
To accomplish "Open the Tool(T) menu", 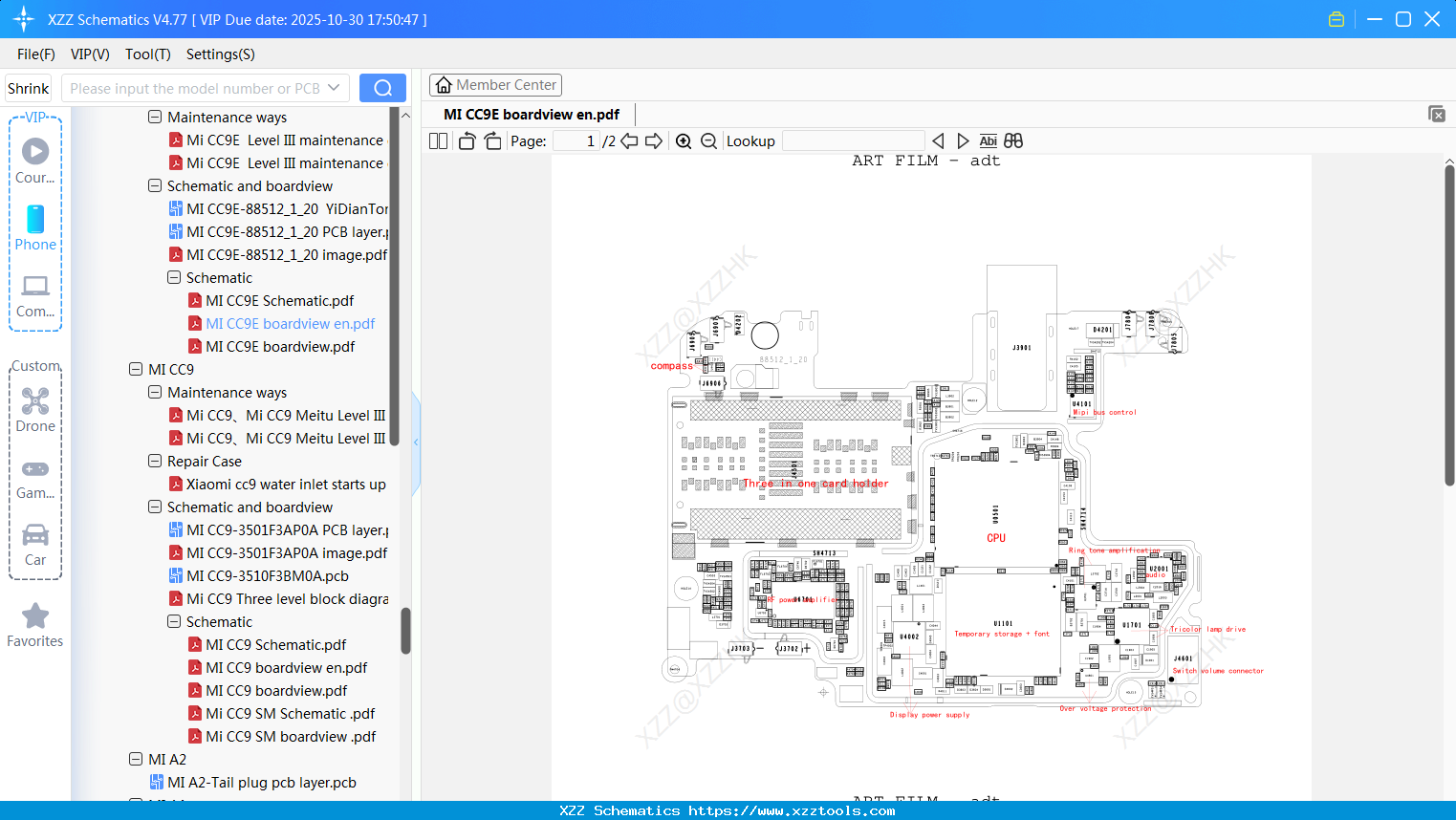I will pos(147,54).
